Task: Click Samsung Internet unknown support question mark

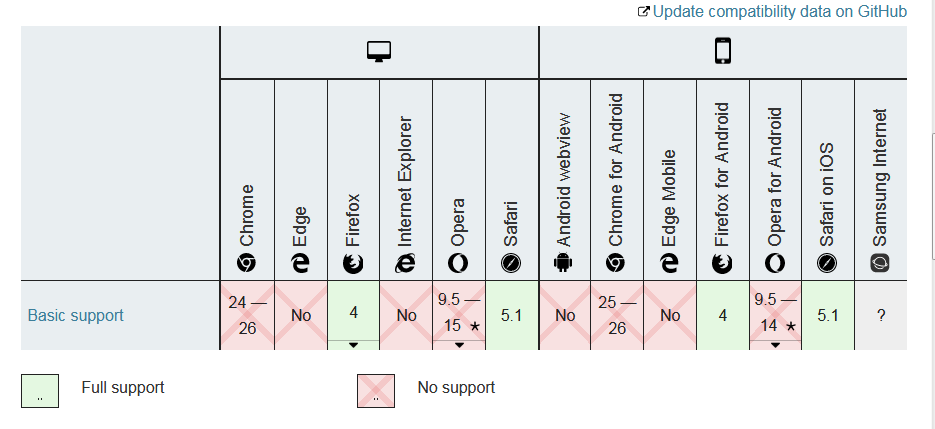Action: tap(881, 315)
